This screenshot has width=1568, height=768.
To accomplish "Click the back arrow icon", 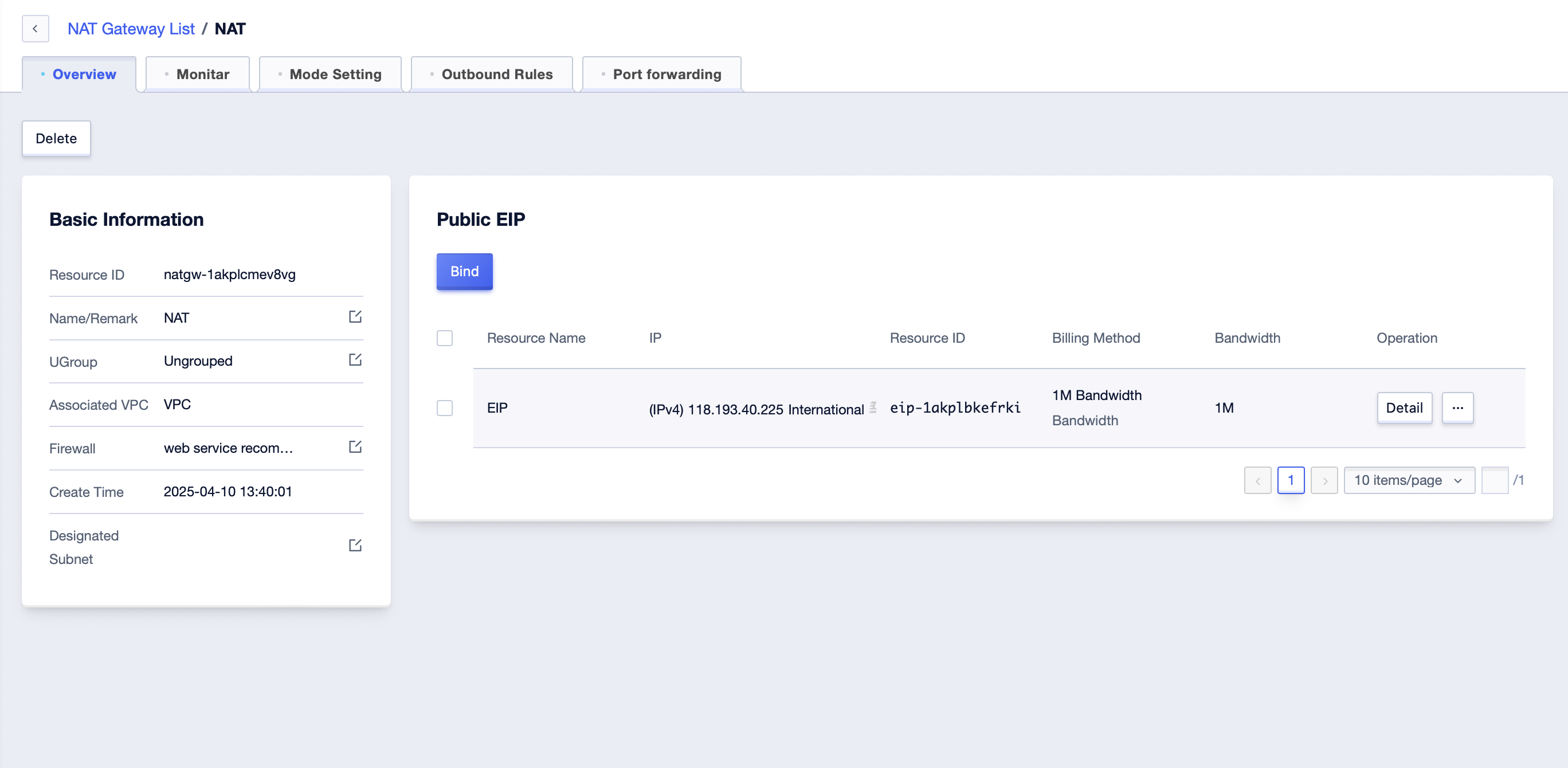I will (36, 29).
